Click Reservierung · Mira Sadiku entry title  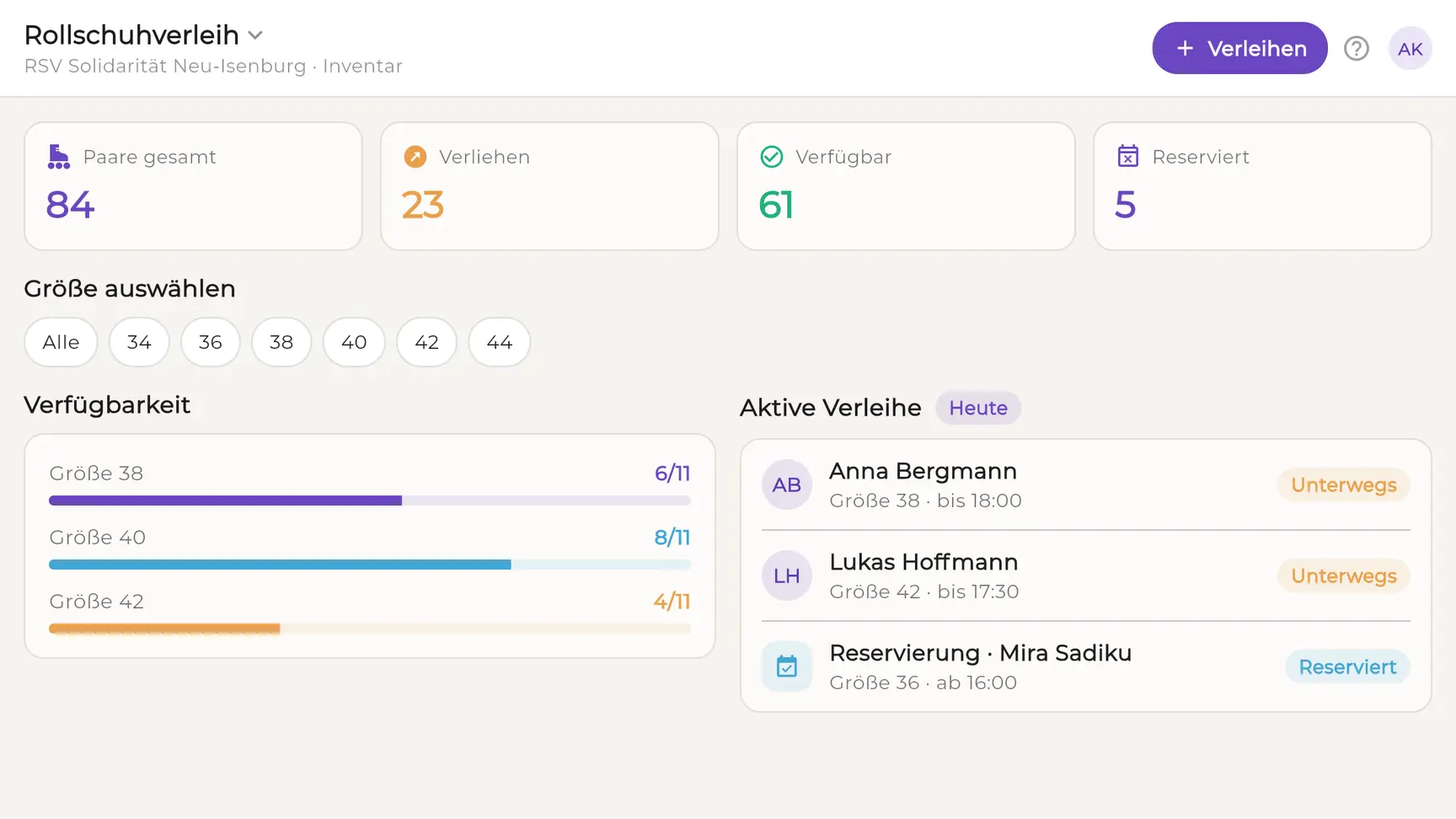pos(980,653)
